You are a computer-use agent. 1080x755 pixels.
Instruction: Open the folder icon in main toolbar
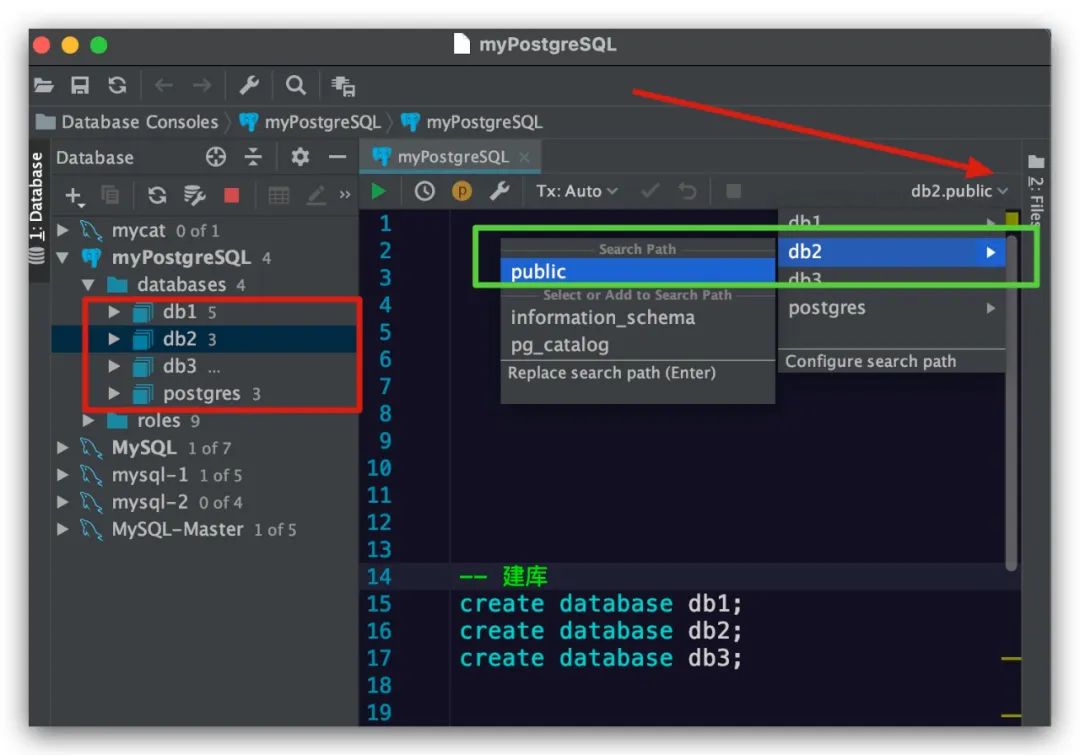coord(43,85)
